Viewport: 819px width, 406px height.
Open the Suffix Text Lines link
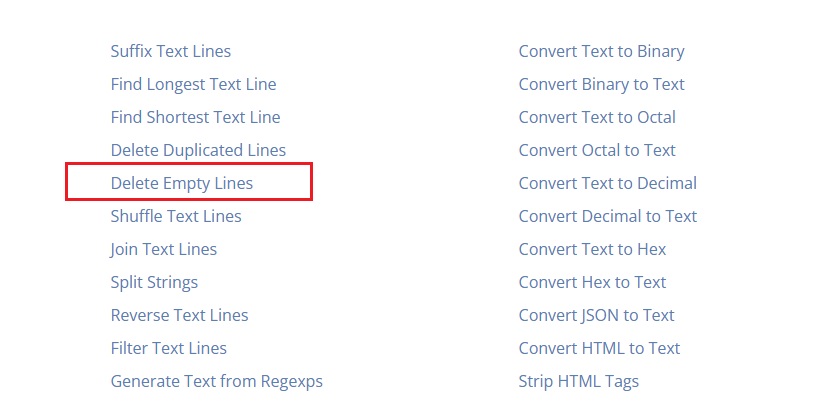[x=170, y=51]
